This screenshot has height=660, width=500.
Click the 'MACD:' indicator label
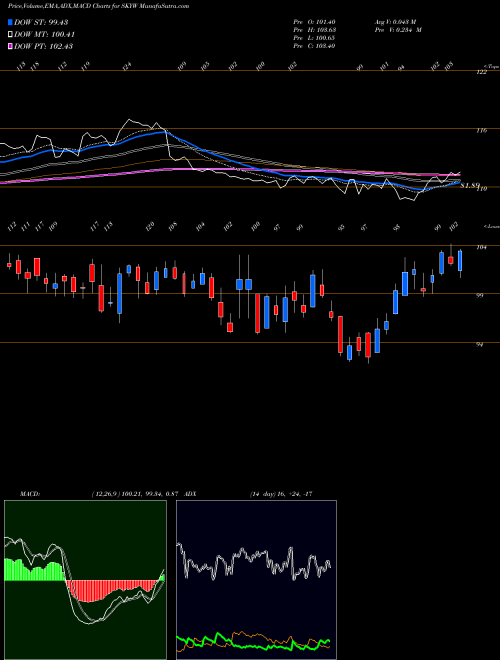click(30, 494)
